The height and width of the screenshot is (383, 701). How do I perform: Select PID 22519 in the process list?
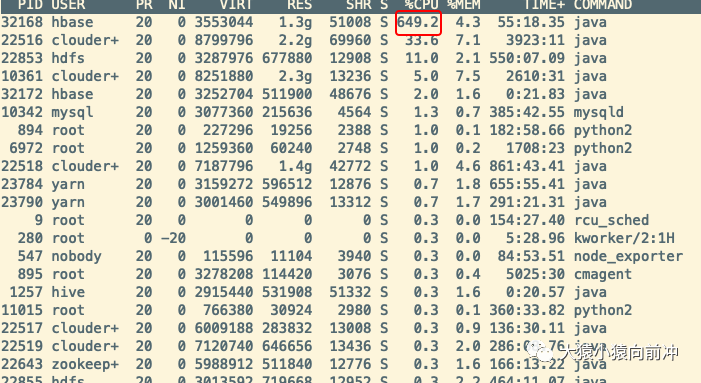click(x=22, y=346)
